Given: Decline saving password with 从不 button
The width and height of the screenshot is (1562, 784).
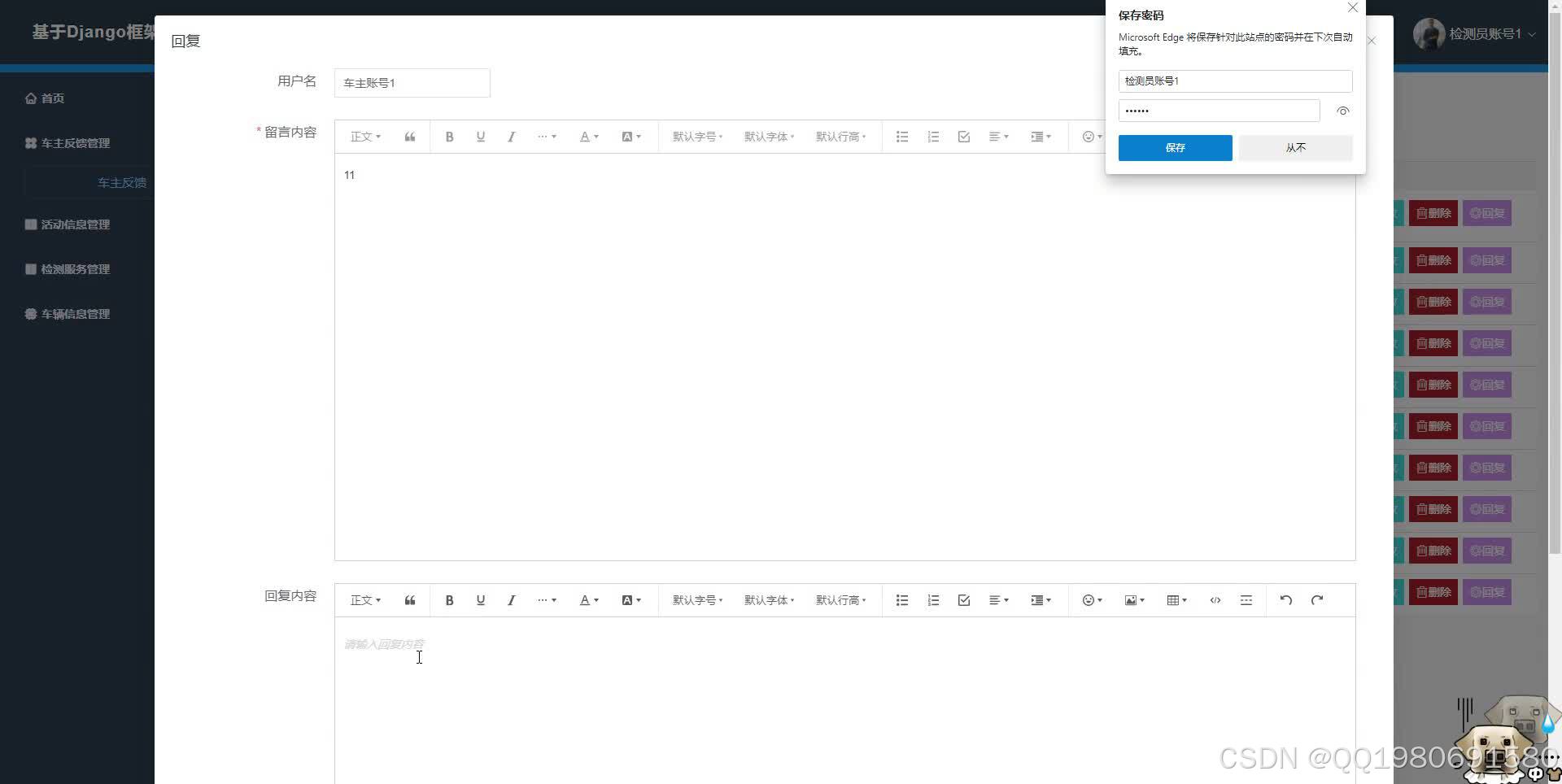Looking at the screenshot, I should coord(1295,148).
